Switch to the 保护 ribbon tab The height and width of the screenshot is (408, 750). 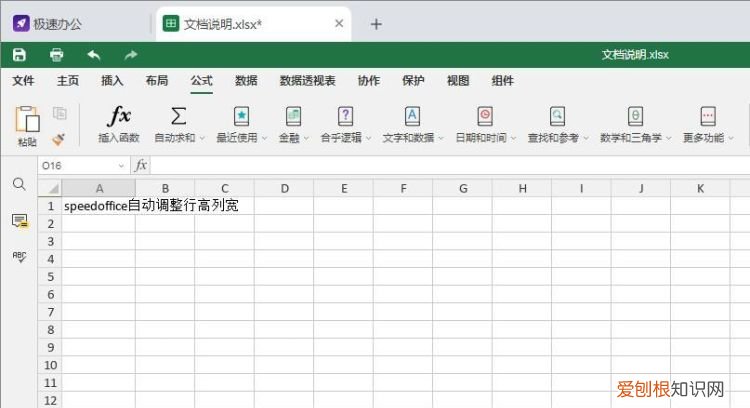point(413,81)
